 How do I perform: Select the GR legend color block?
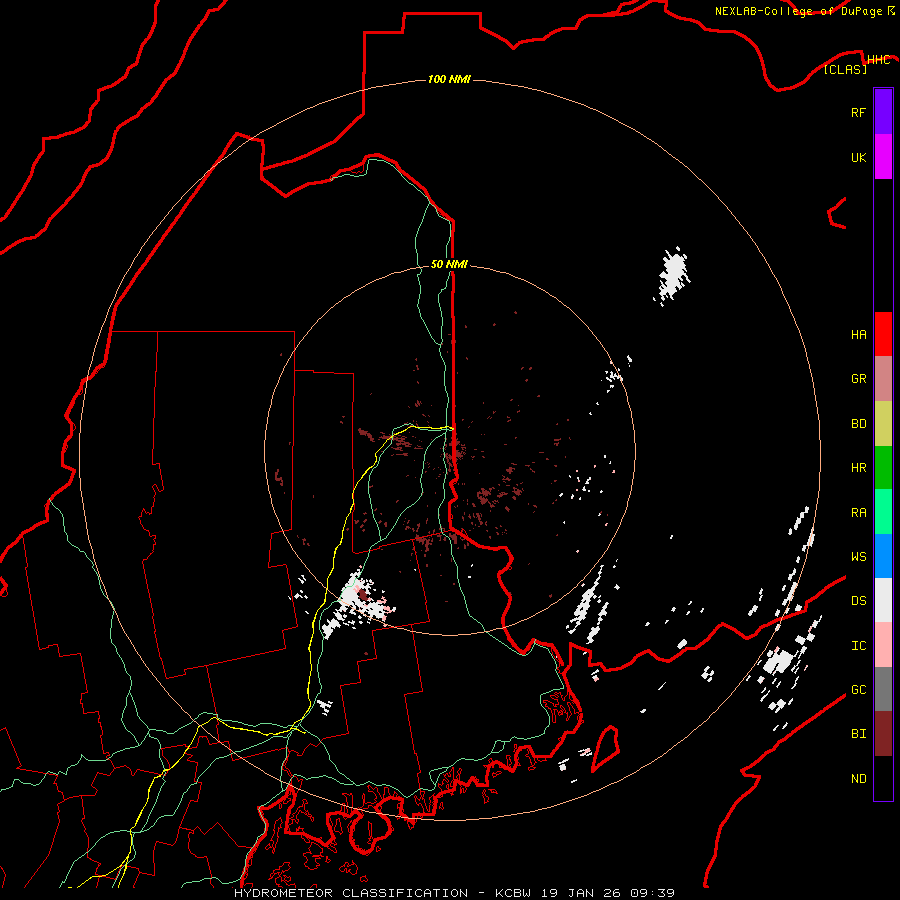tap(883, 379)
